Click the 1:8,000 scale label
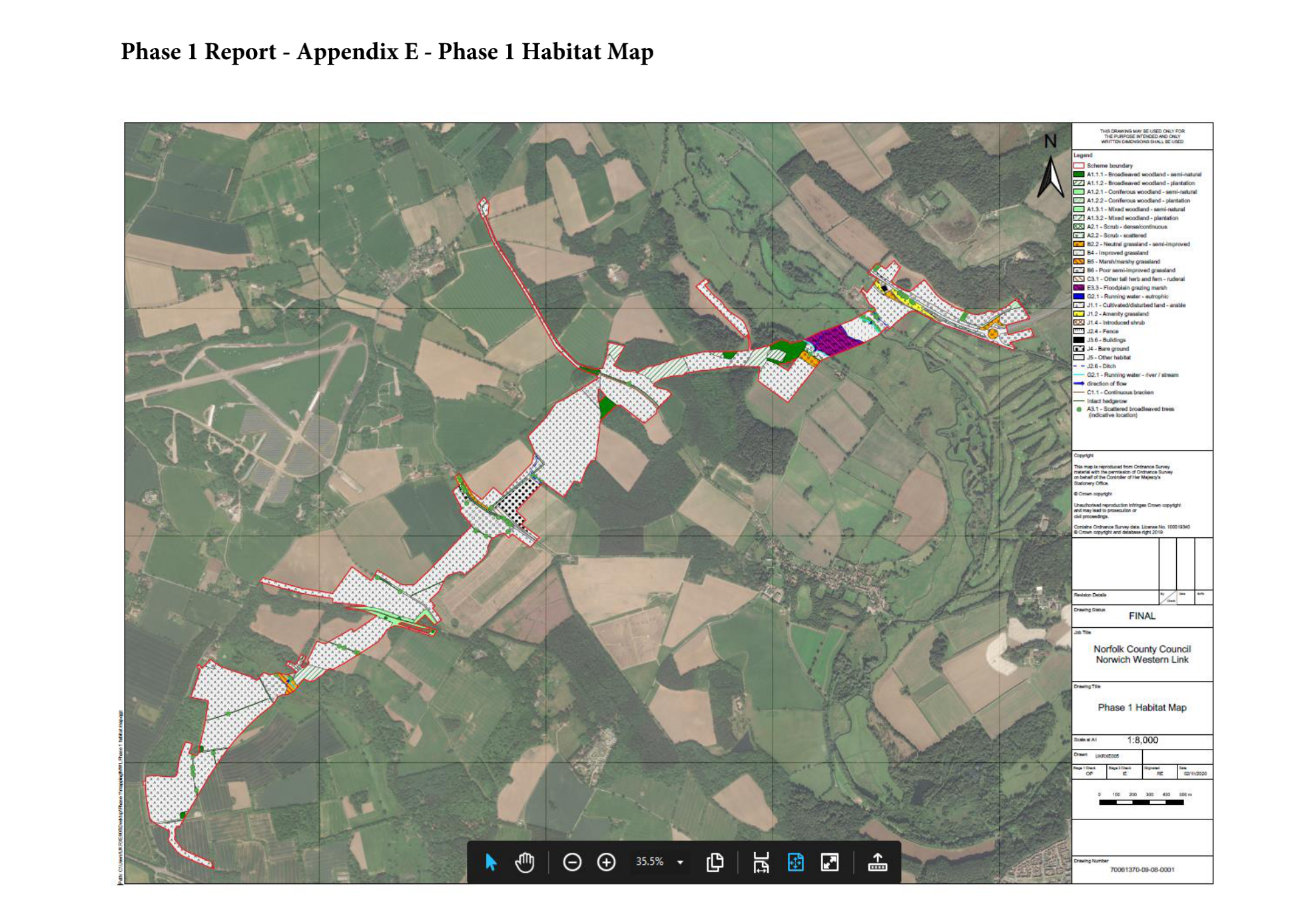 [1142, 740]
